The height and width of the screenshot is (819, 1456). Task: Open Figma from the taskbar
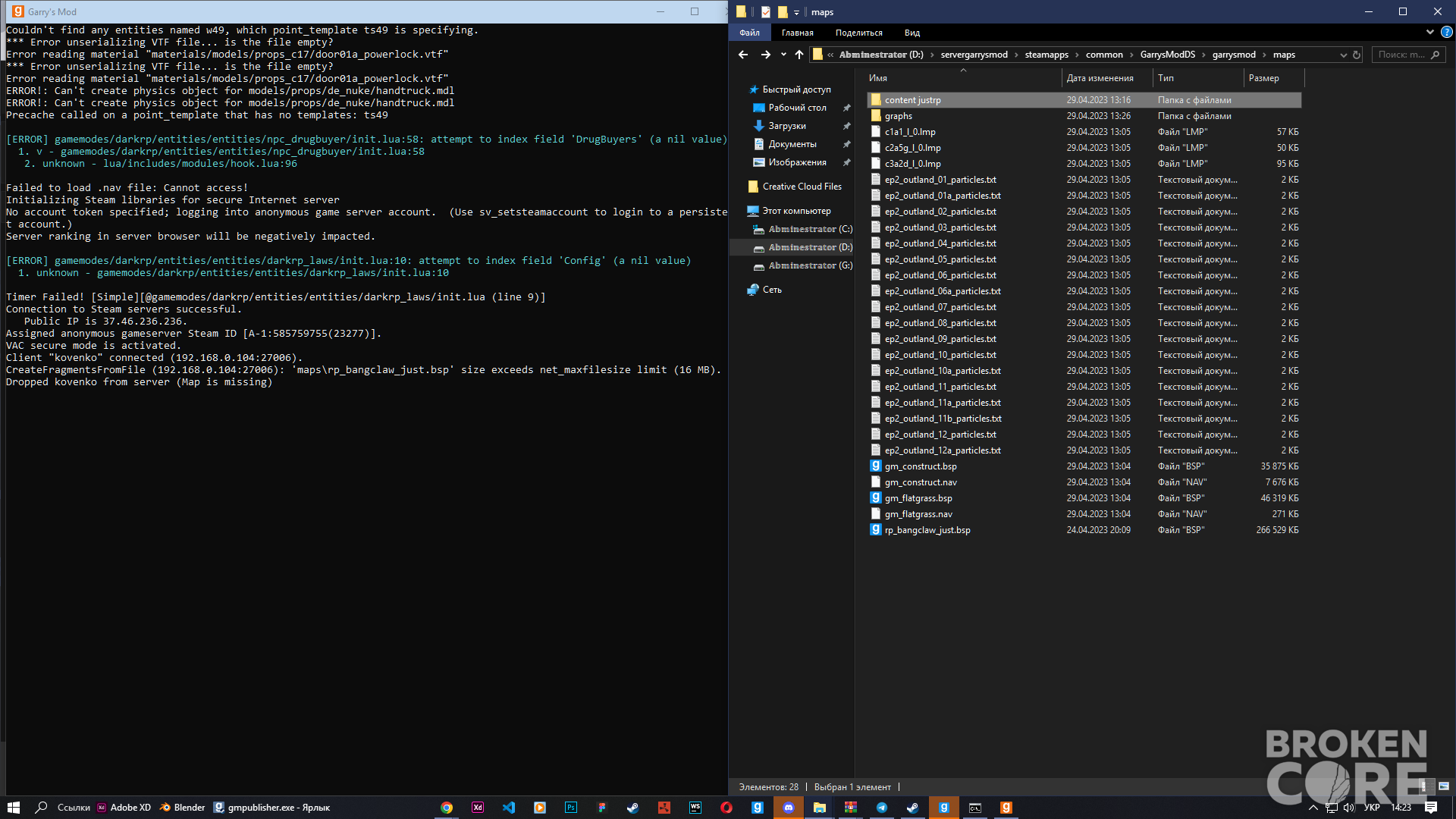[602, 808]
